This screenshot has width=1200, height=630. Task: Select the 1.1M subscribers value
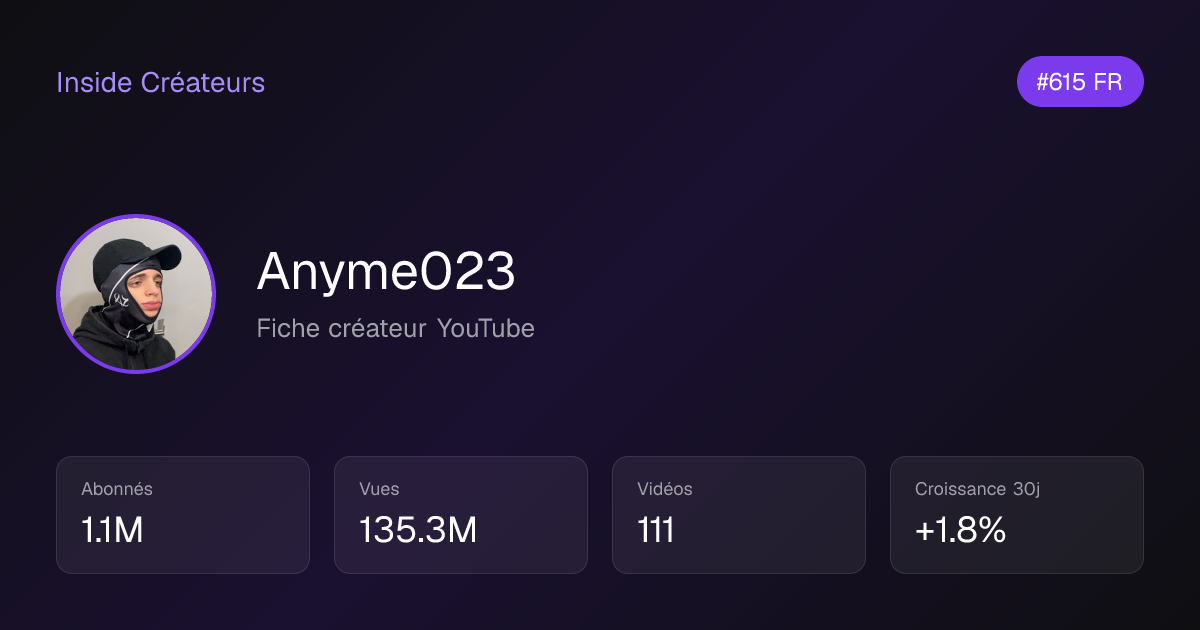tap(112, 530)
